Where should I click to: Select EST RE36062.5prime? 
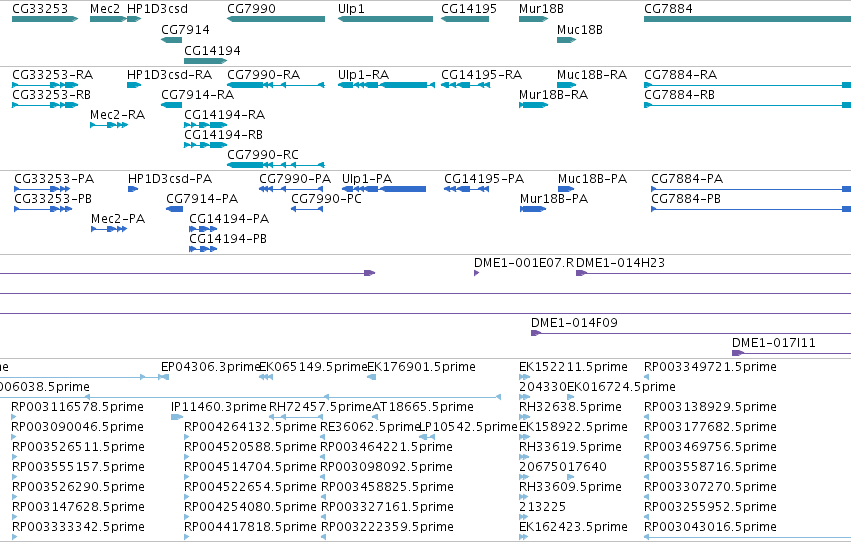371,428
